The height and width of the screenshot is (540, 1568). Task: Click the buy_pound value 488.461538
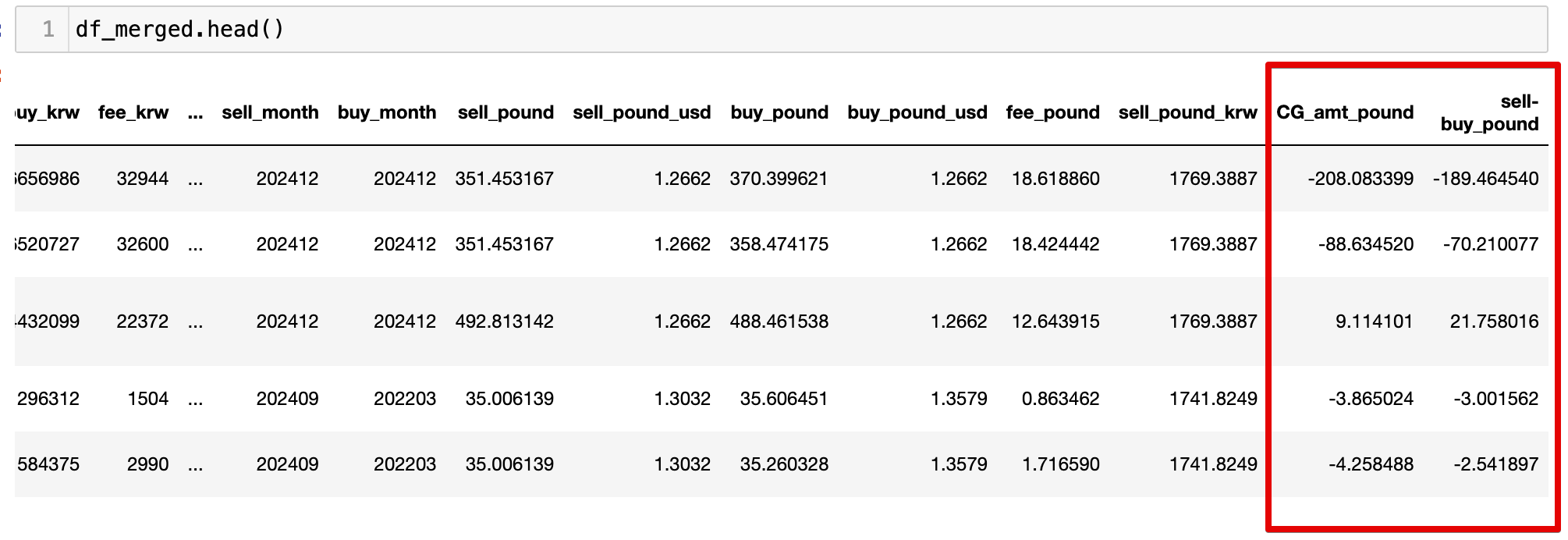(779, 322)
